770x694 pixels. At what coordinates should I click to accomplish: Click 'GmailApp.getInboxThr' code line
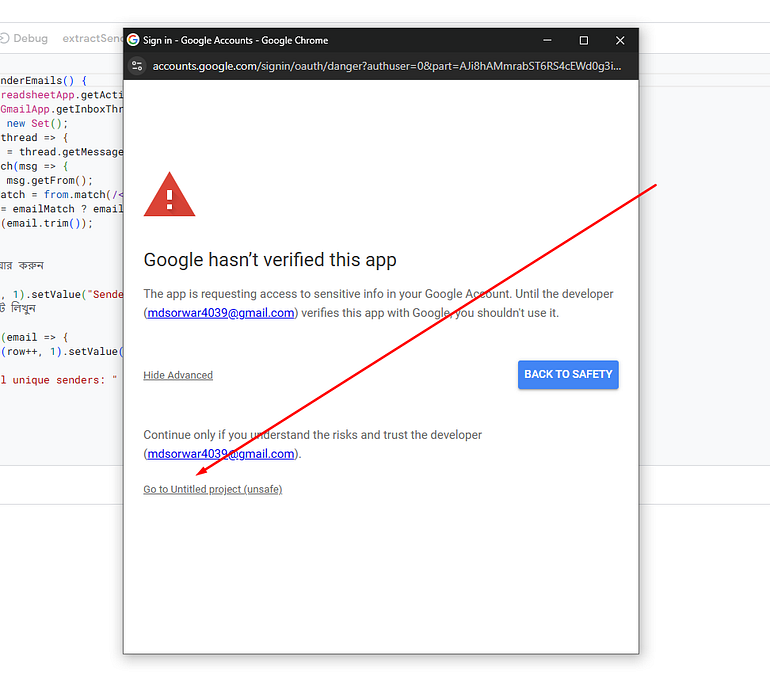[61, 109]
